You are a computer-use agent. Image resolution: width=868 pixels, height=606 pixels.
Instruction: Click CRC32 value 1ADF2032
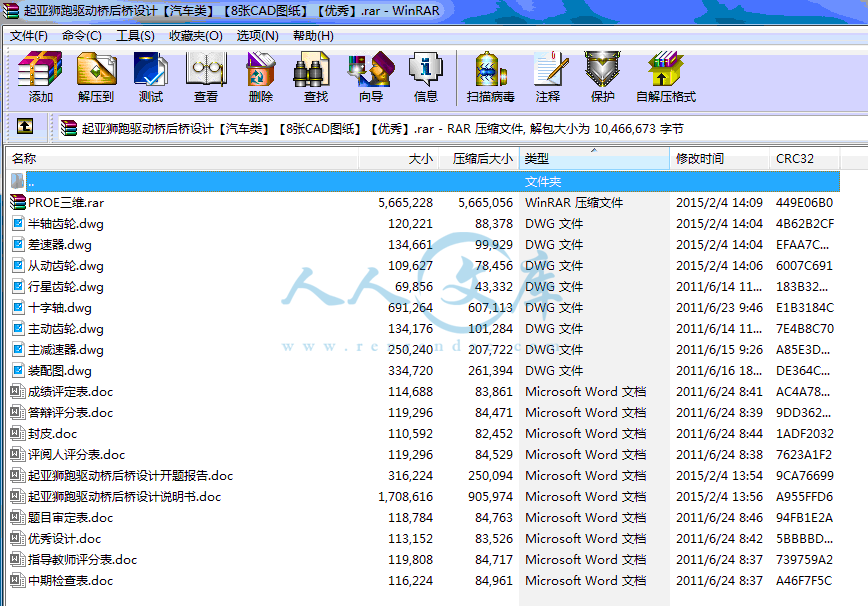(x=804, y=434)
